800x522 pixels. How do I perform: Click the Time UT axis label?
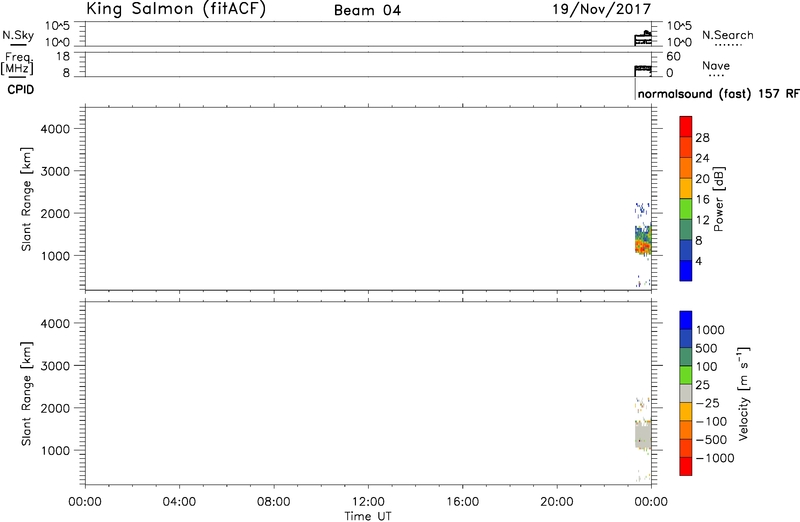(x=368, y=516)
